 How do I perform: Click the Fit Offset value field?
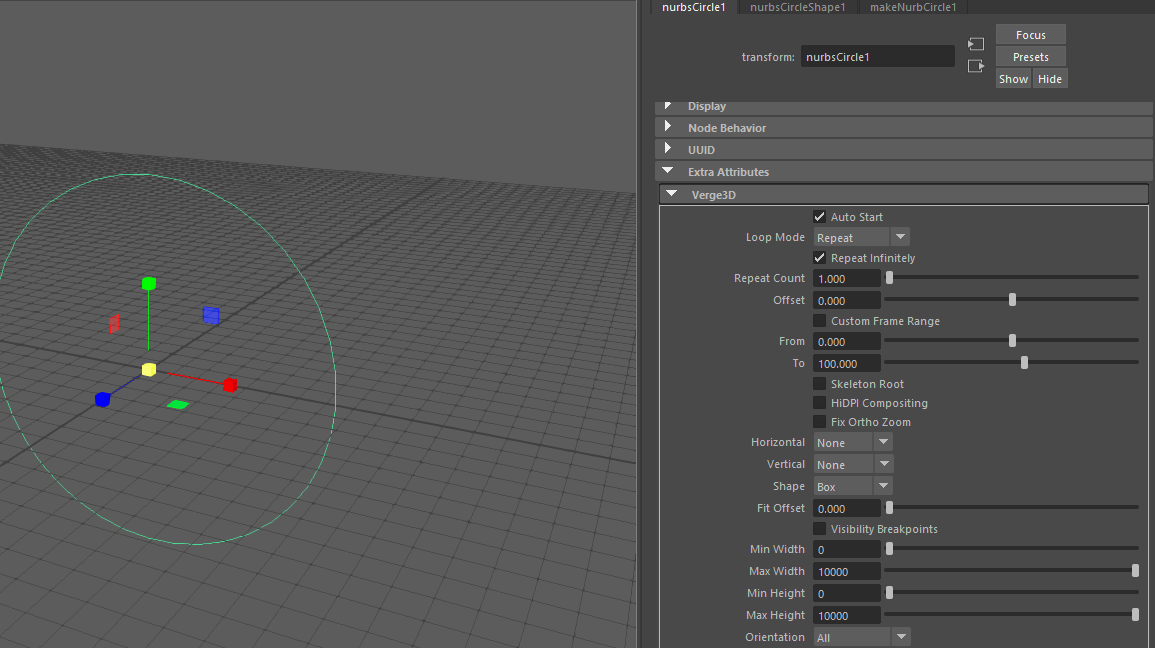coord(846,509)
